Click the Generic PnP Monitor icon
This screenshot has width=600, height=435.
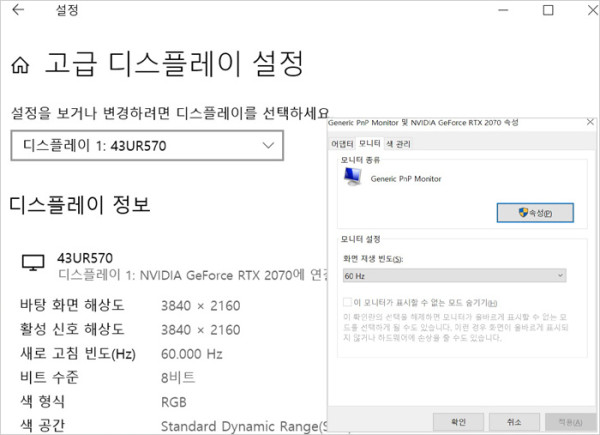pyautogui.click(x=351, y=177)
